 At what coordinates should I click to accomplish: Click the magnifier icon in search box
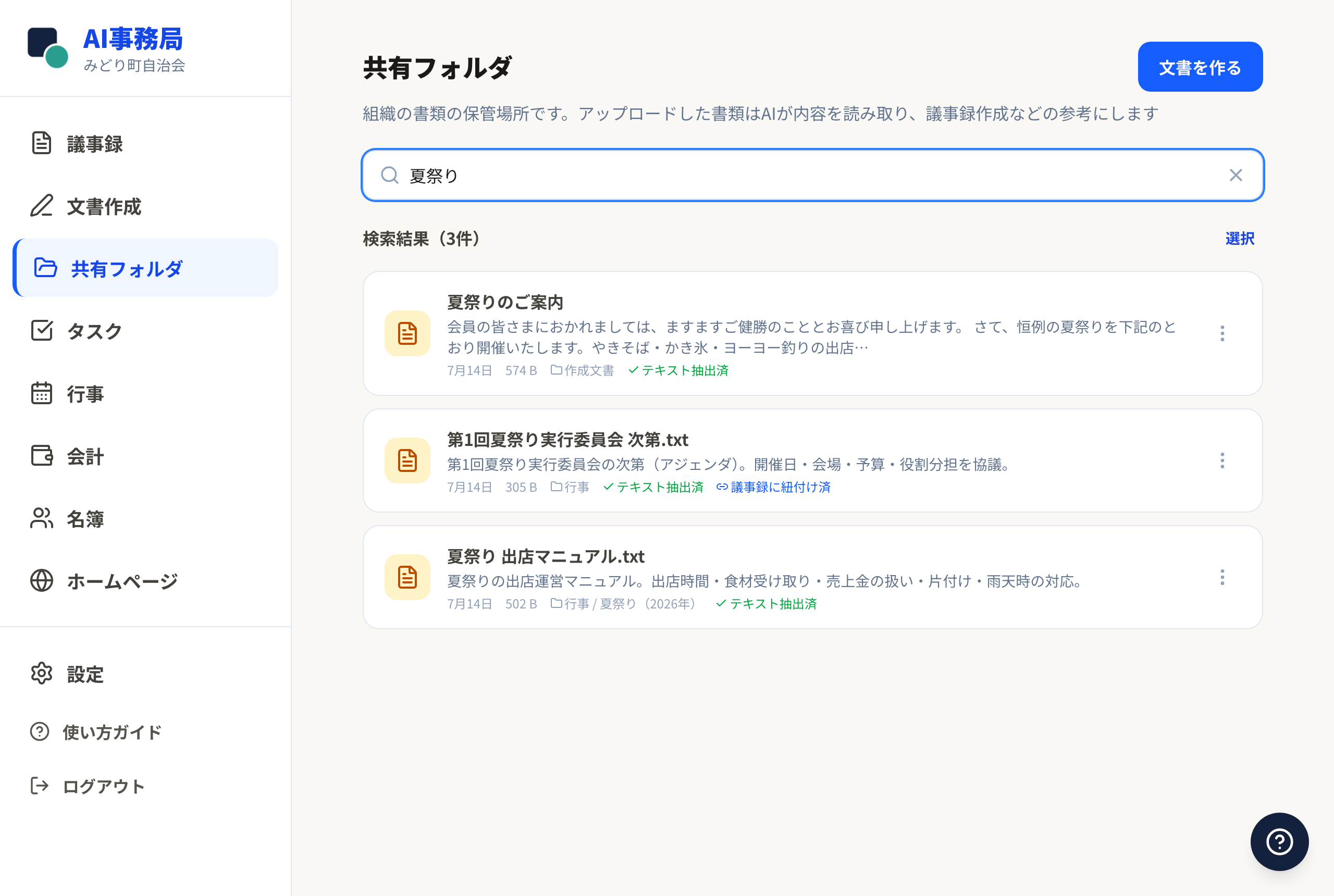[390, 175]
